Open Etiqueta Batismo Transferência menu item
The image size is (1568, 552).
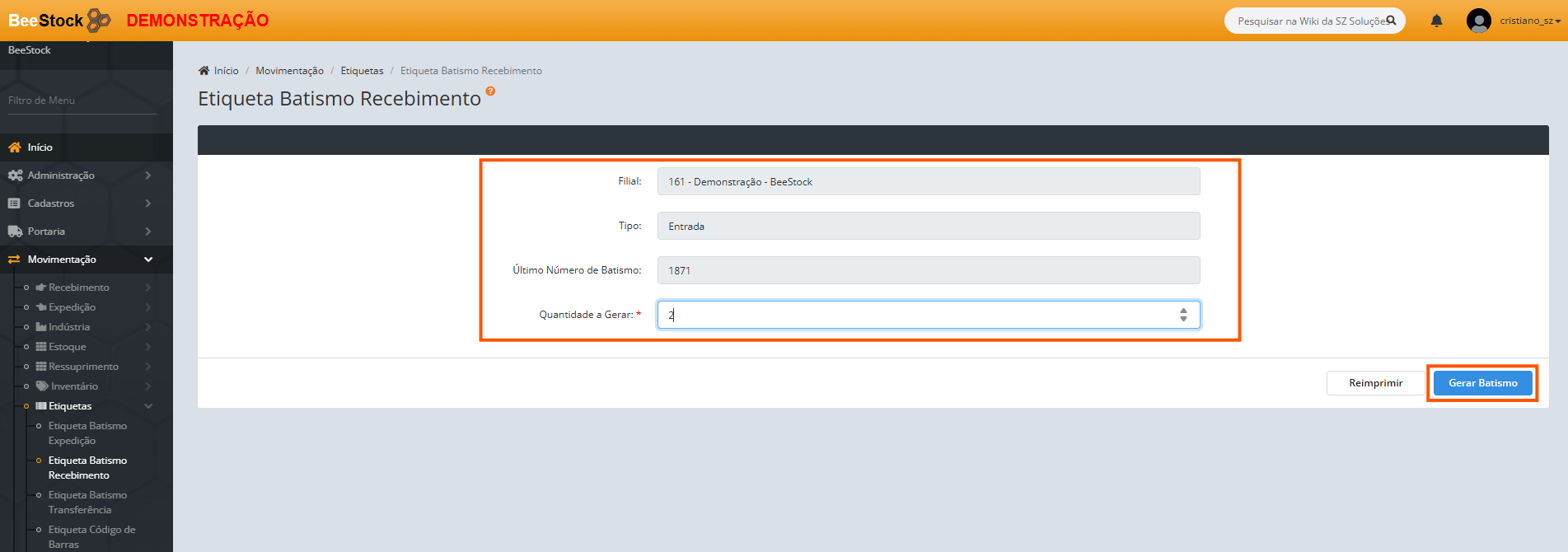tap(87, 503)
